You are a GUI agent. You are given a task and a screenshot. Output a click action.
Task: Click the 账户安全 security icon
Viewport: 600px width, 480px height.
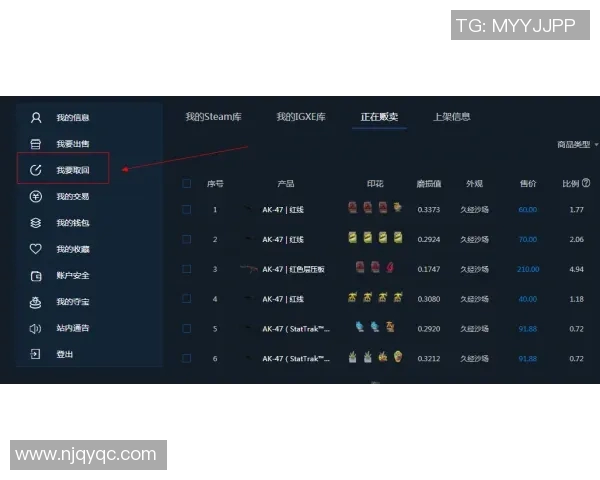click(x=36, y=276)
